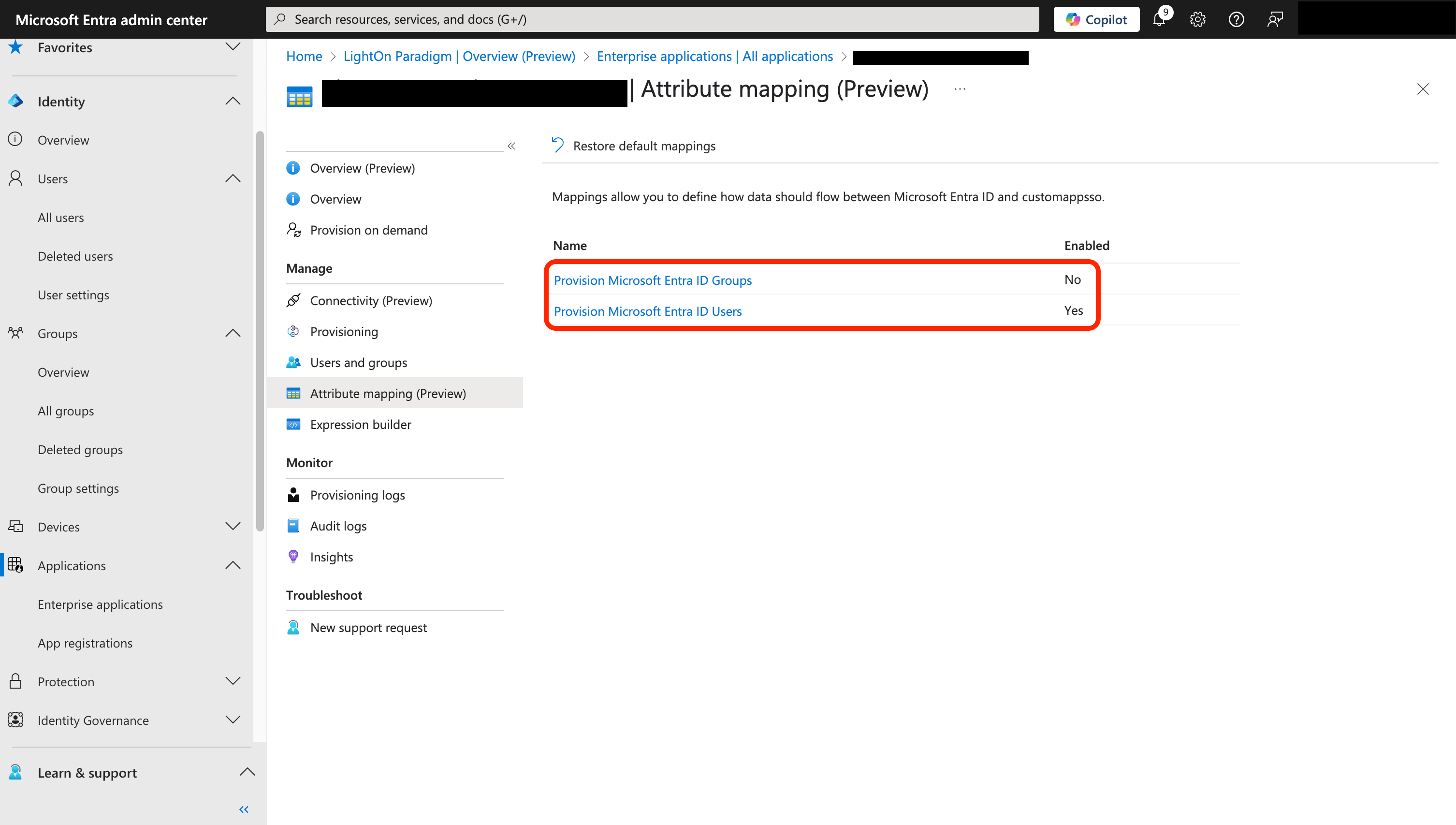Viewport: 1456px width, 825px height.
Task: Open the notifications bell icon
Action: coord(1159,20)
